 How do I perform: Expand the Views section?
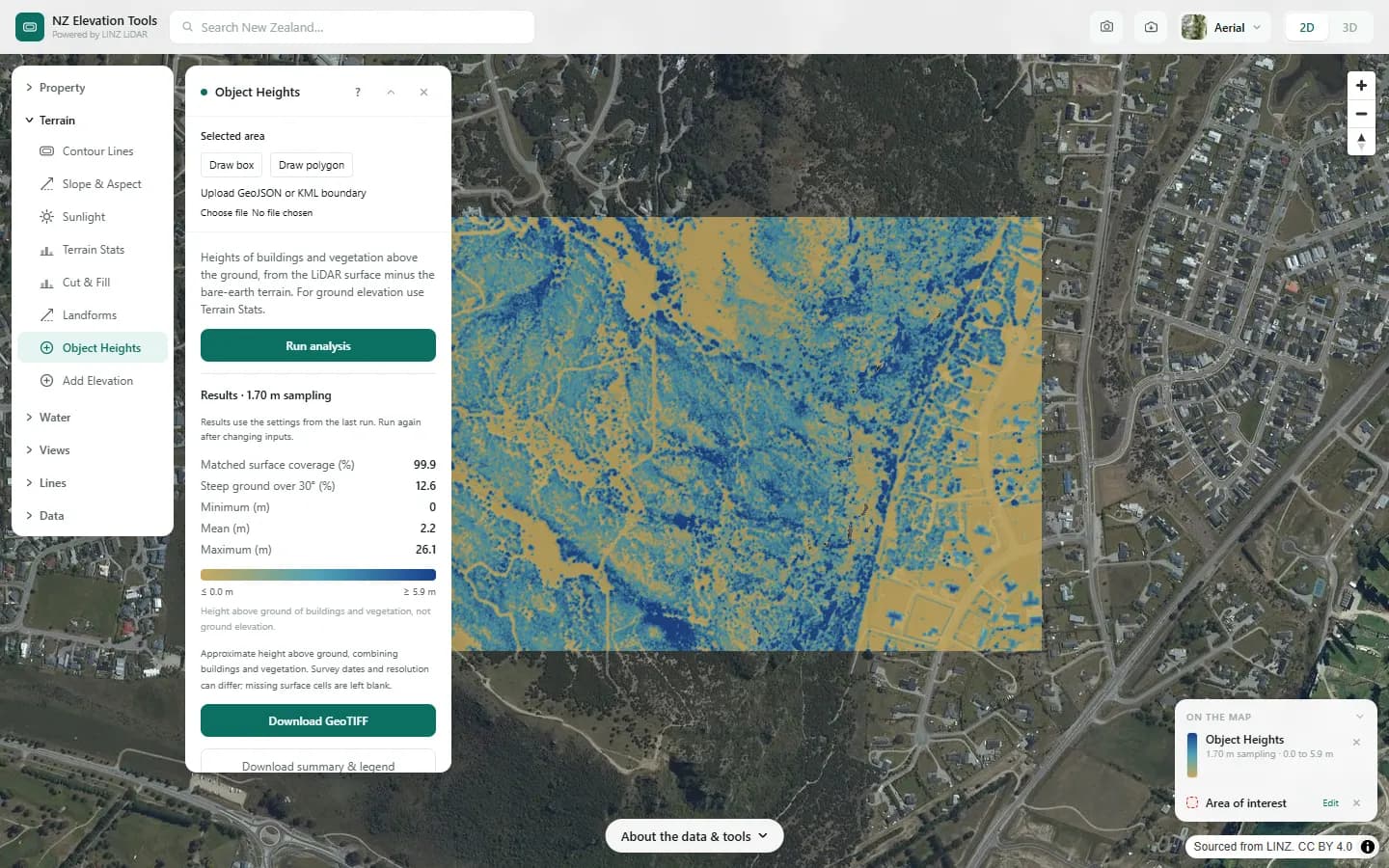pyautogui.click(x=93, y=450)
